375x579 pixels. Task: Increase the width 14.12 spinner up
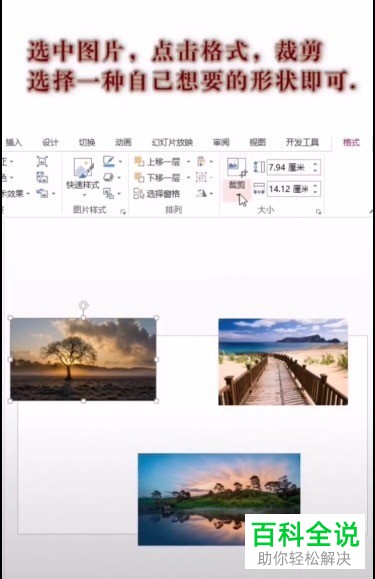(315, 186)
